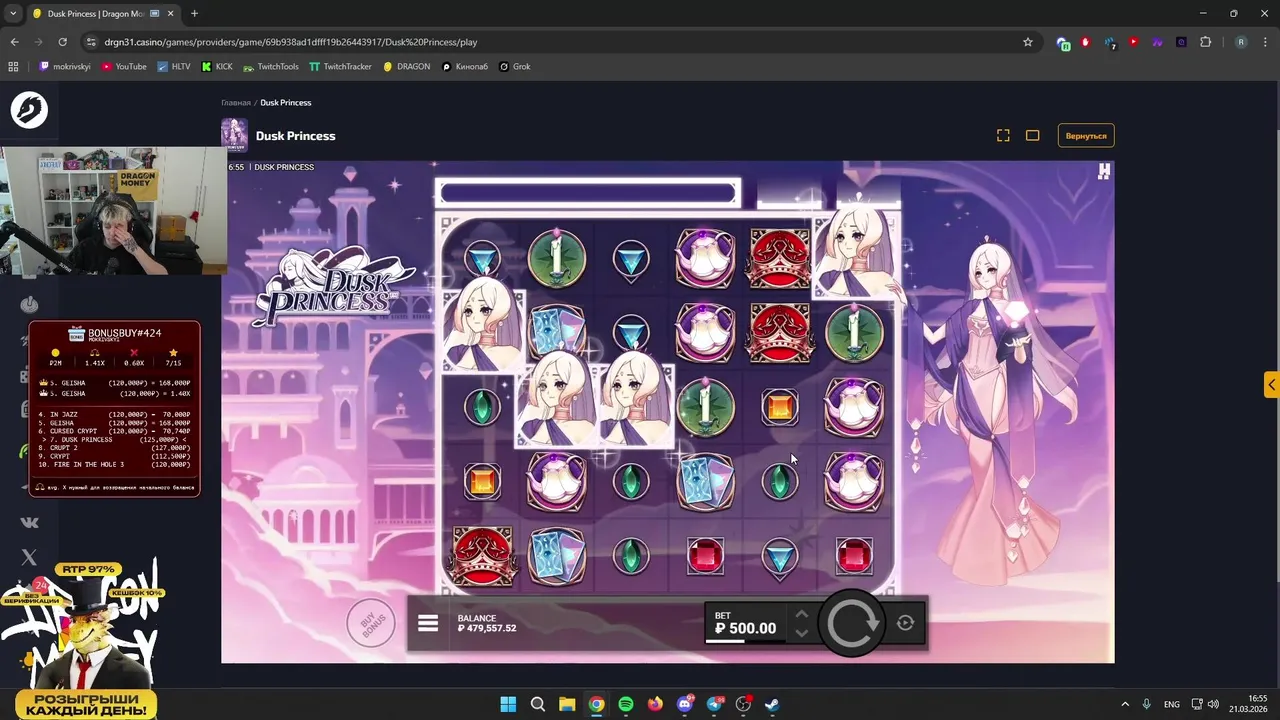This screenshot has height=720, width=1280.
Task: Go to Главная breadcrumb link
Action: (236, 103)
